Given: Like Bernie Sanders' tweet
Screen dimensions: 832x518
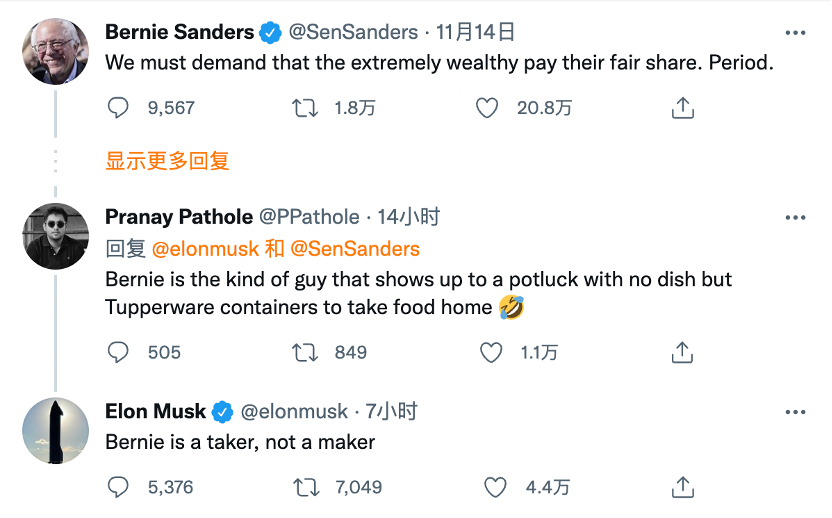Looking at the screenshot, I should [x=487, y=108].
